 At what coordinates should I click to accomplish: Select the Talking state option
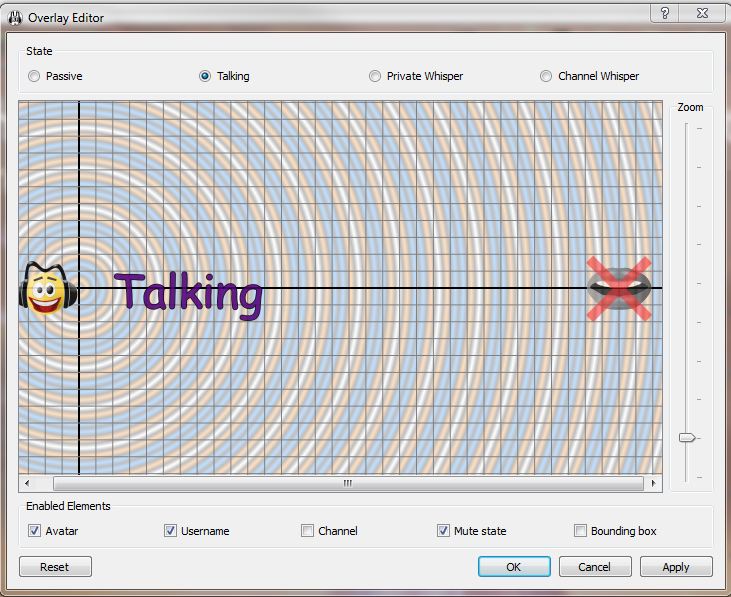point(206,76)
